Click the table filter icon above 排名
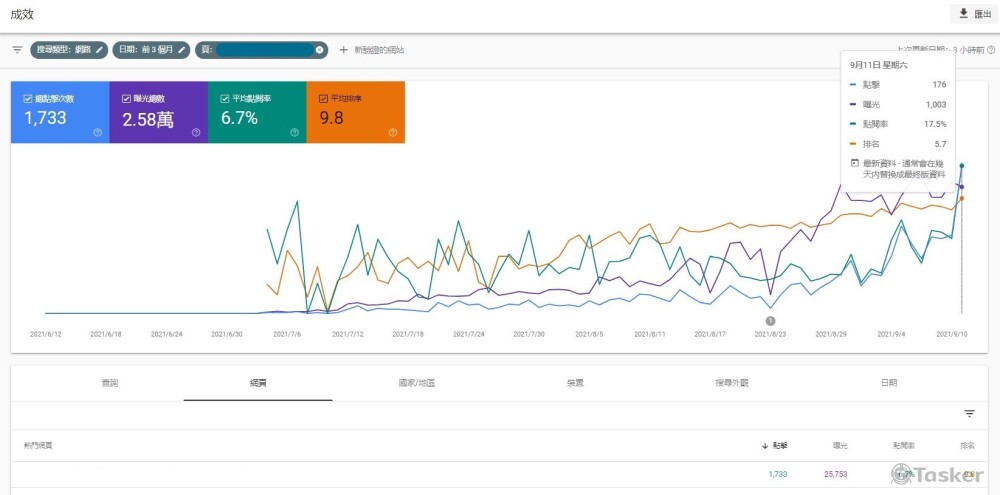1000x495 pixels. (x=969, y=414)
